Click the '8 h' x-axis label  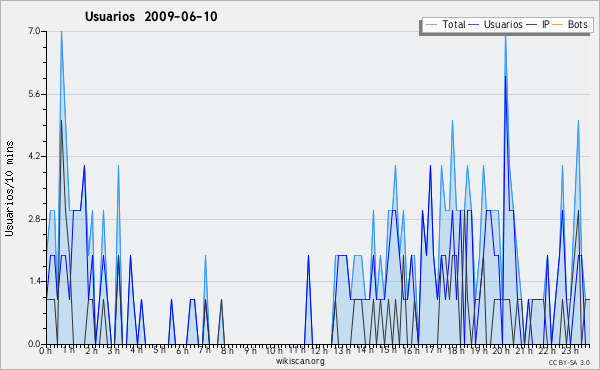(227, 350)
